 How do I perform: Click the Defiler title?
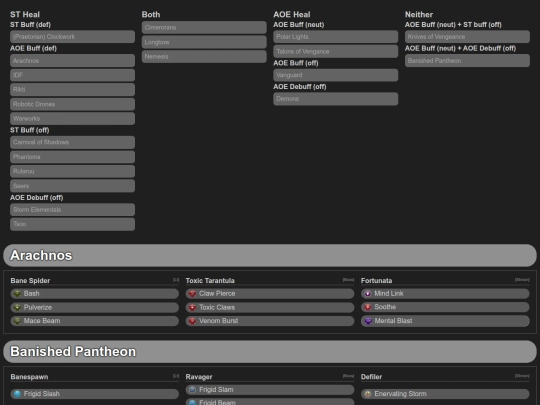371,377
